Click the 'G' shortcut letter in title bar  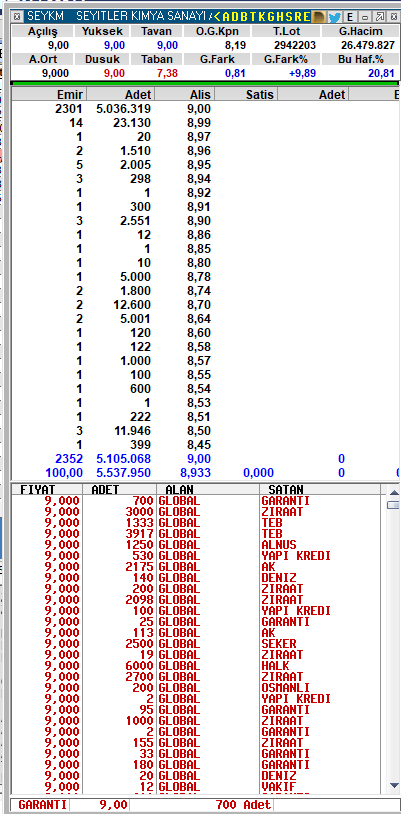[269, 17]
